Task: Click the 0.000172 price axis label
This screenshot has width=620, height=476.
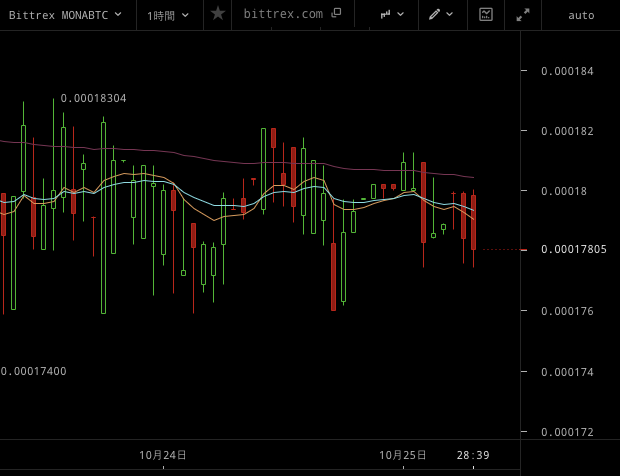Action: (567, 433)
